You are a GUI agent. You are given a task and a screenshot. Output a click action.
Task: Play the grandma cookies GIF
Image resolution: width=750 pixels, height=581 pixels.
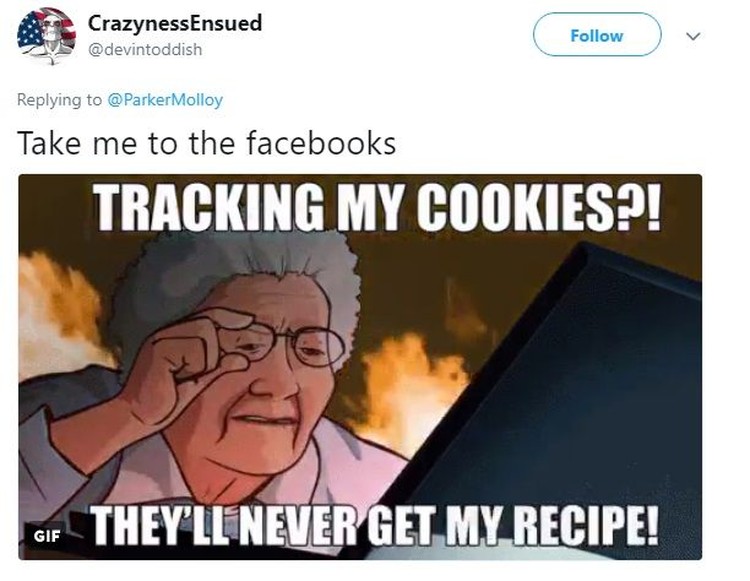pos(360,367)
